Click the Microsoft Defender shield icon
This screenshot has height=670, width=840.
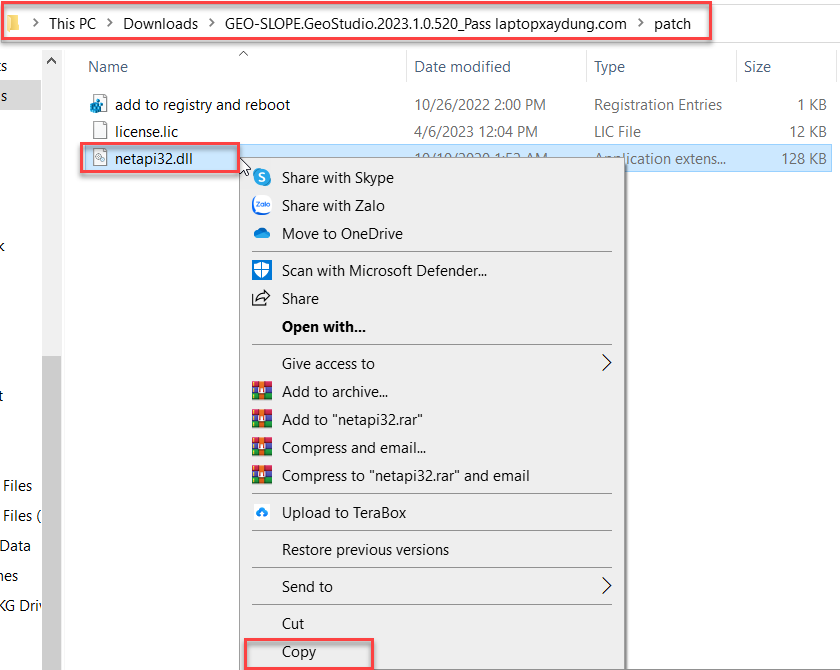[x=262, y=269]
